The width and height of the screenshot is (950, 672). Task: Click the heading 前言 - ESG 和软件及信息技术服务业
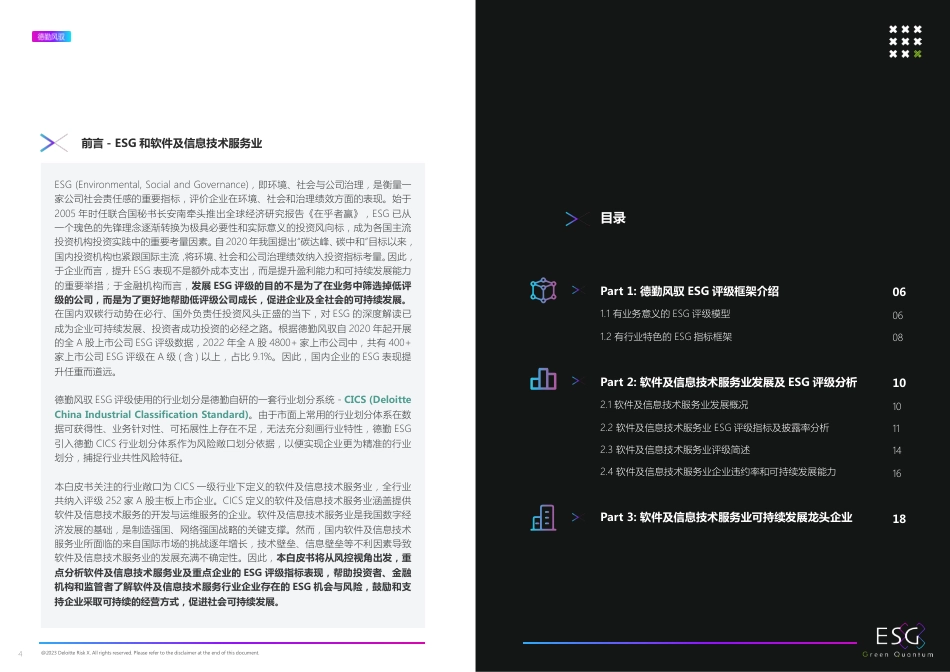tap(171, 143)
